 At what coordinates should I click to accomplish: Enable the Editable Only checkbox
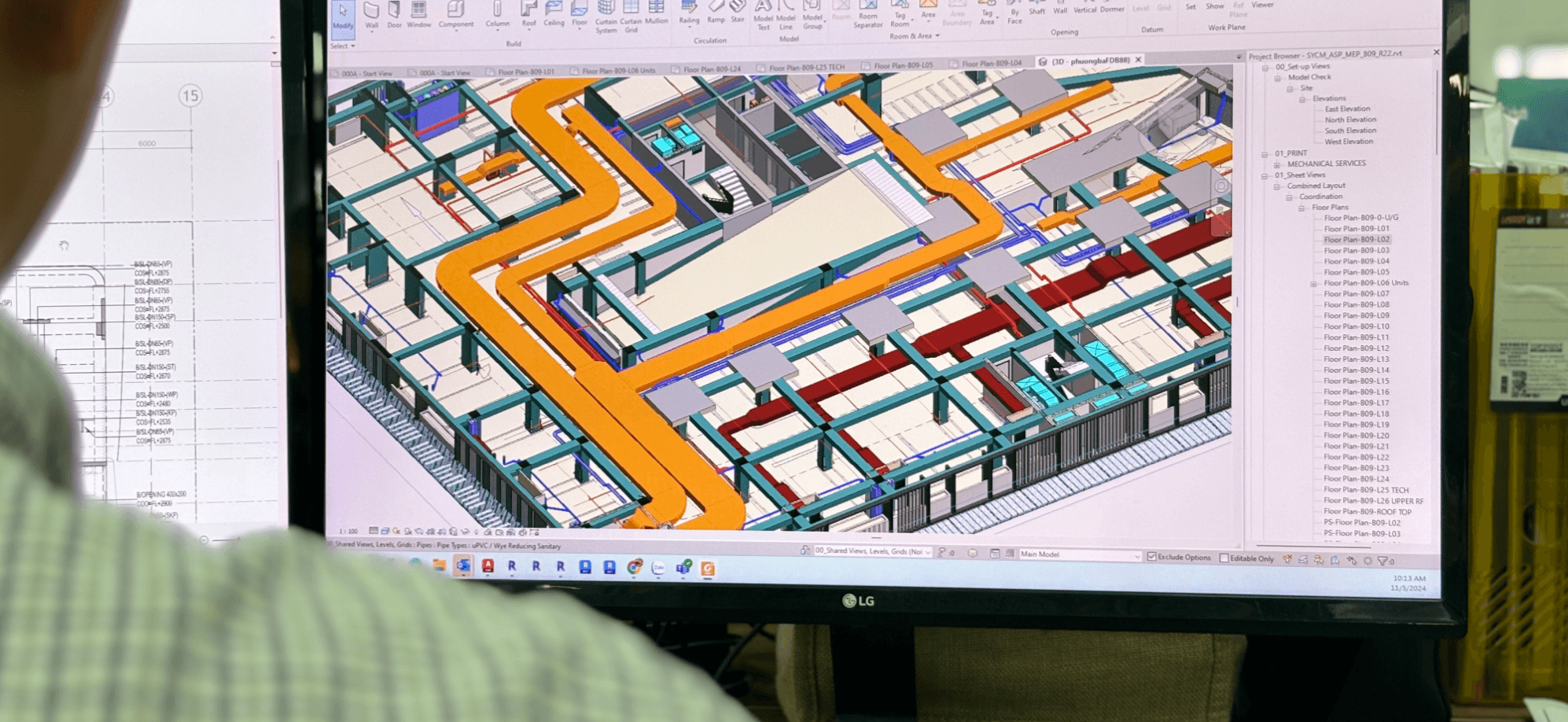coord(1224,558)
